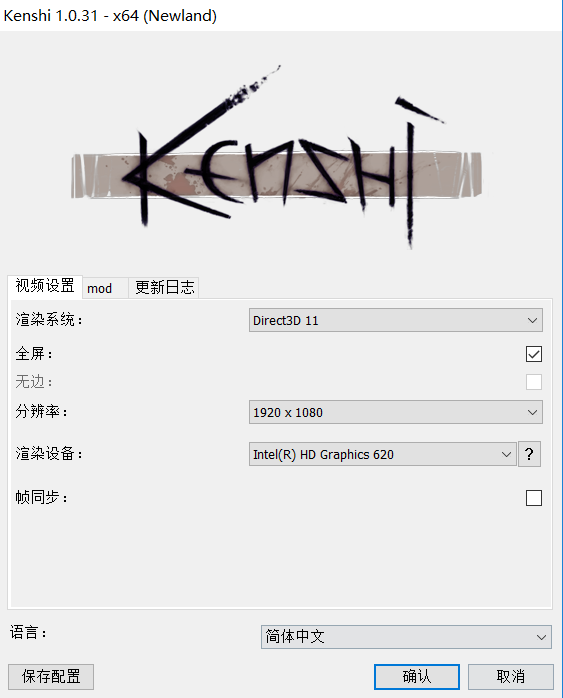Click the Kenshi window title bar text
The height and width of the screenshot is (698, 563).
click(110, 16)
